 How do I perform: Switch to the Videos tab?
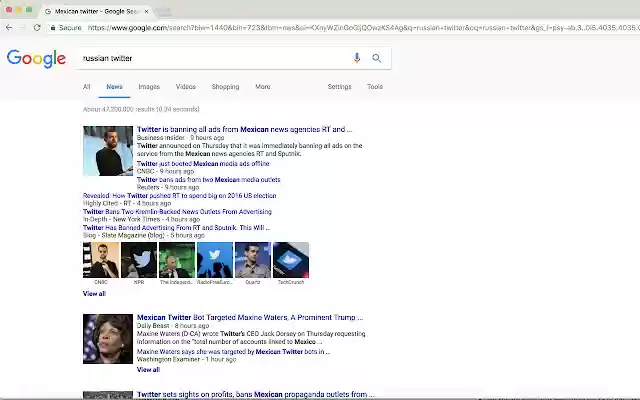[186, 87]
